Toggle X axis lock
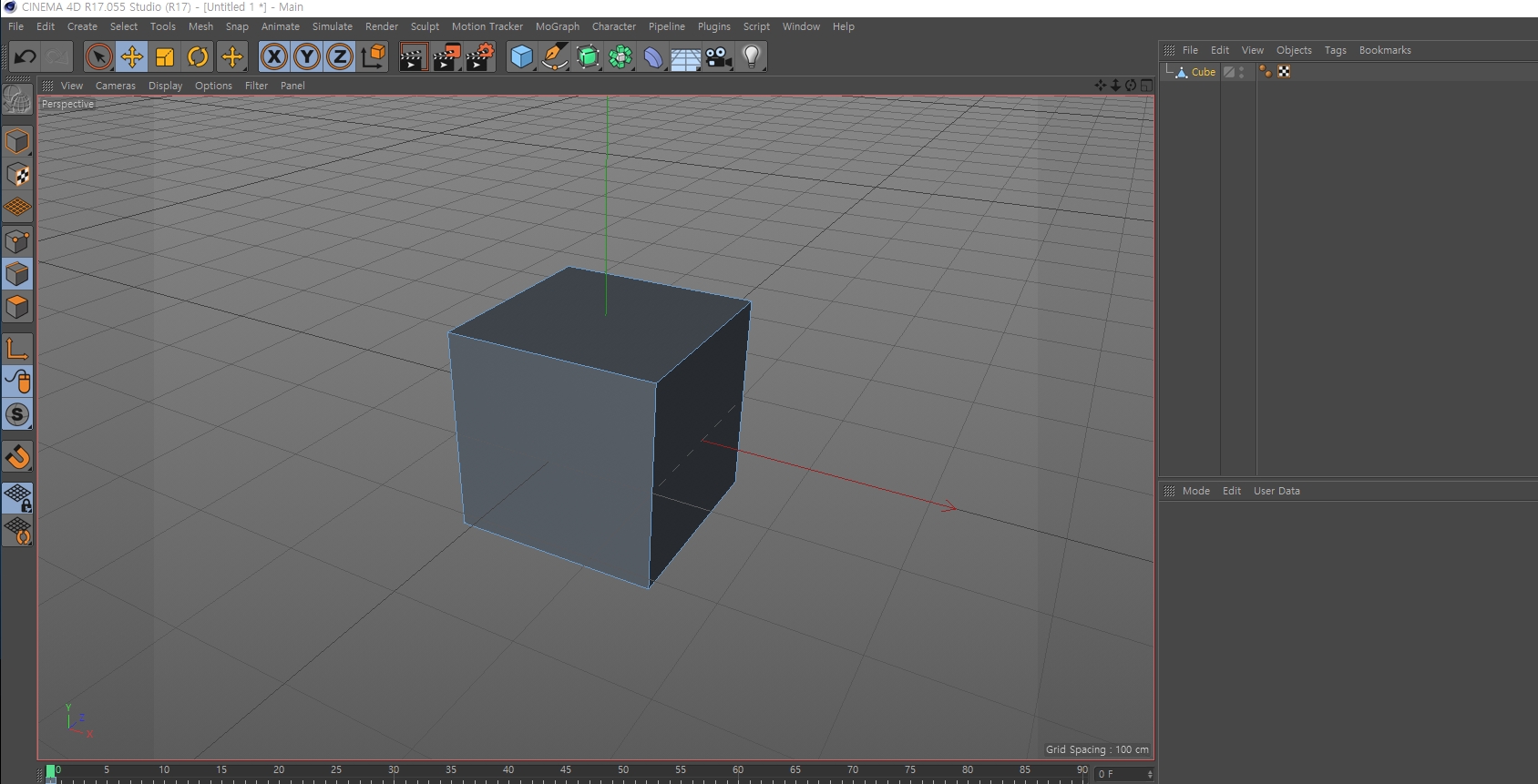Screen dimensions: 1538x784 click(273, 56)
